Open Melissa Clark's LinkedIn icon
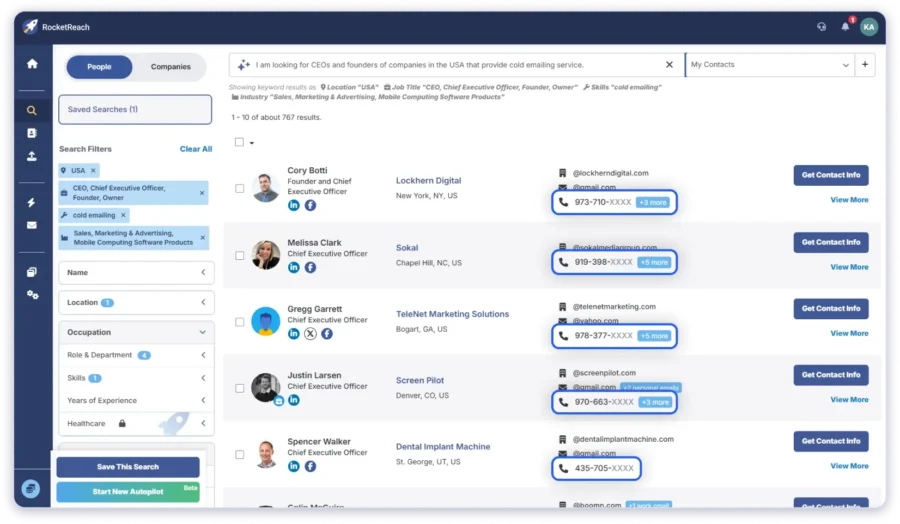This screenshot has height=524, width=900. (293, 267)
